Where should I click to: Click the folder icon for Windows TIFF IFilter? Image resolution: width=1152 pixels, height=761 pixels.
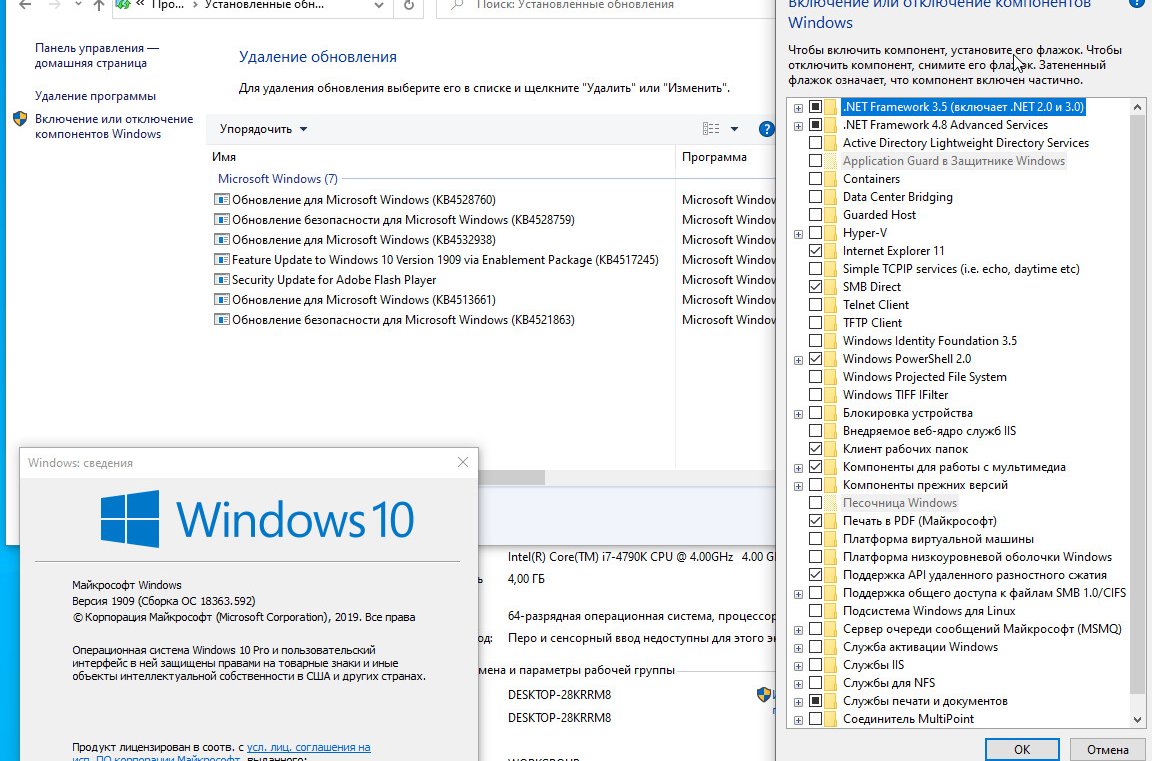point(831,395)
